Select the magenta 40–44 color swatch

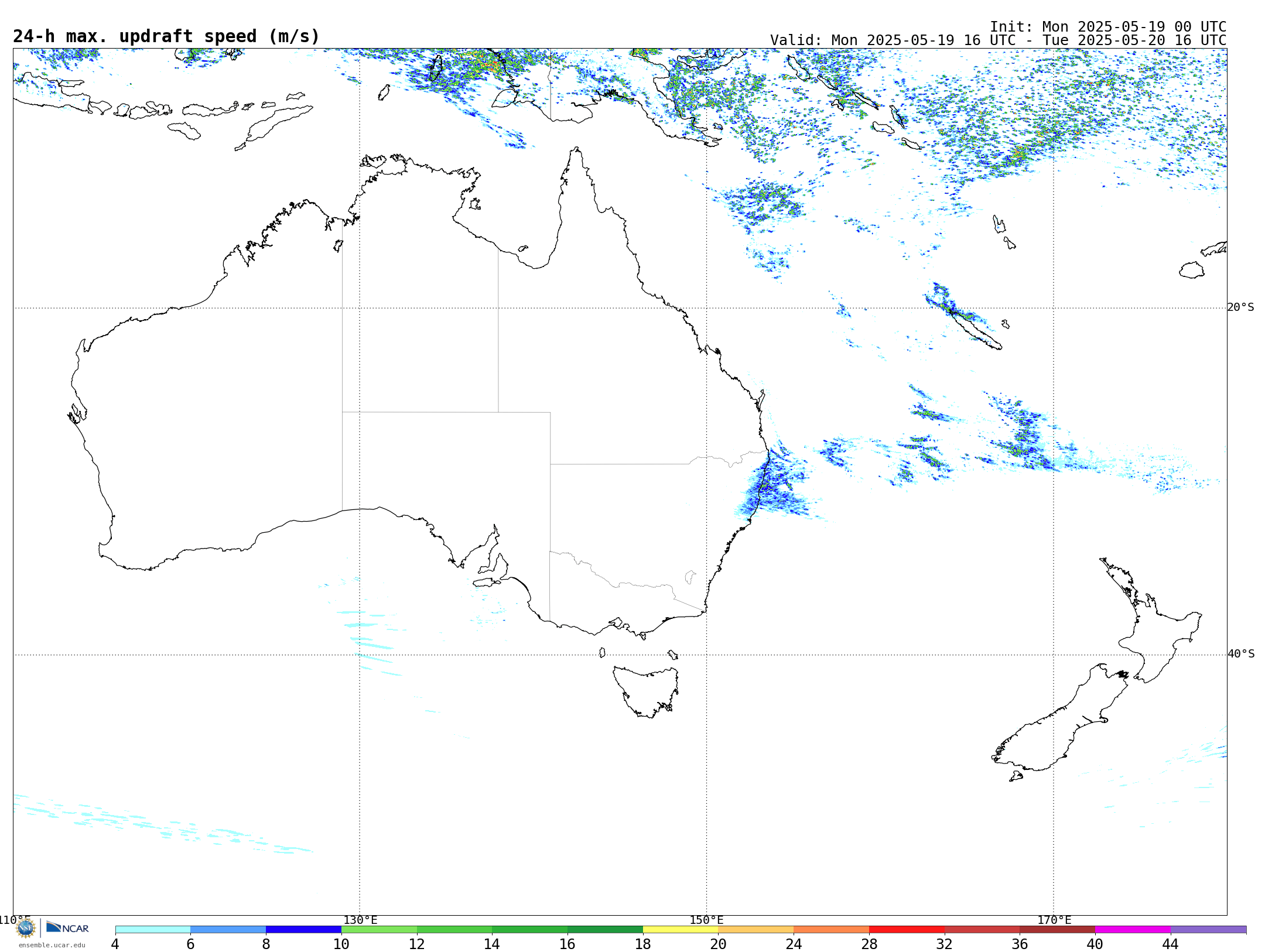point(1133,930)
